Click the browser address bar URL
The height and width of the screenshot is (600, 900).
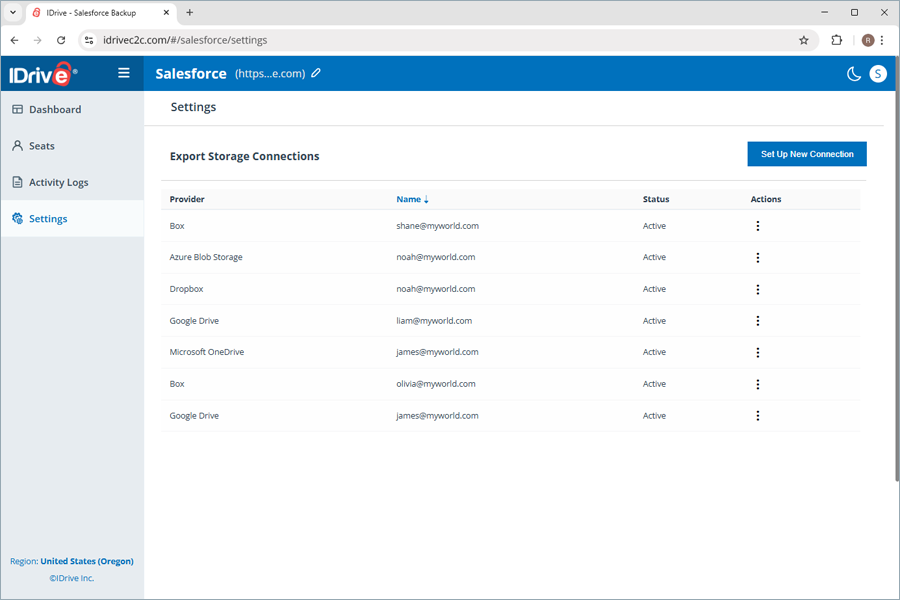[400, 40]
